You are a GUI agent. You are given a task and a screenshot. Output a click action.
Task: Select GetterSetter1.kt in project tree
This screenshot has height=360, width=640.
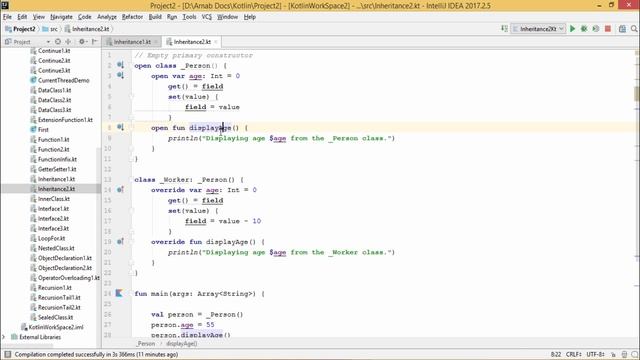click(57, 169)
